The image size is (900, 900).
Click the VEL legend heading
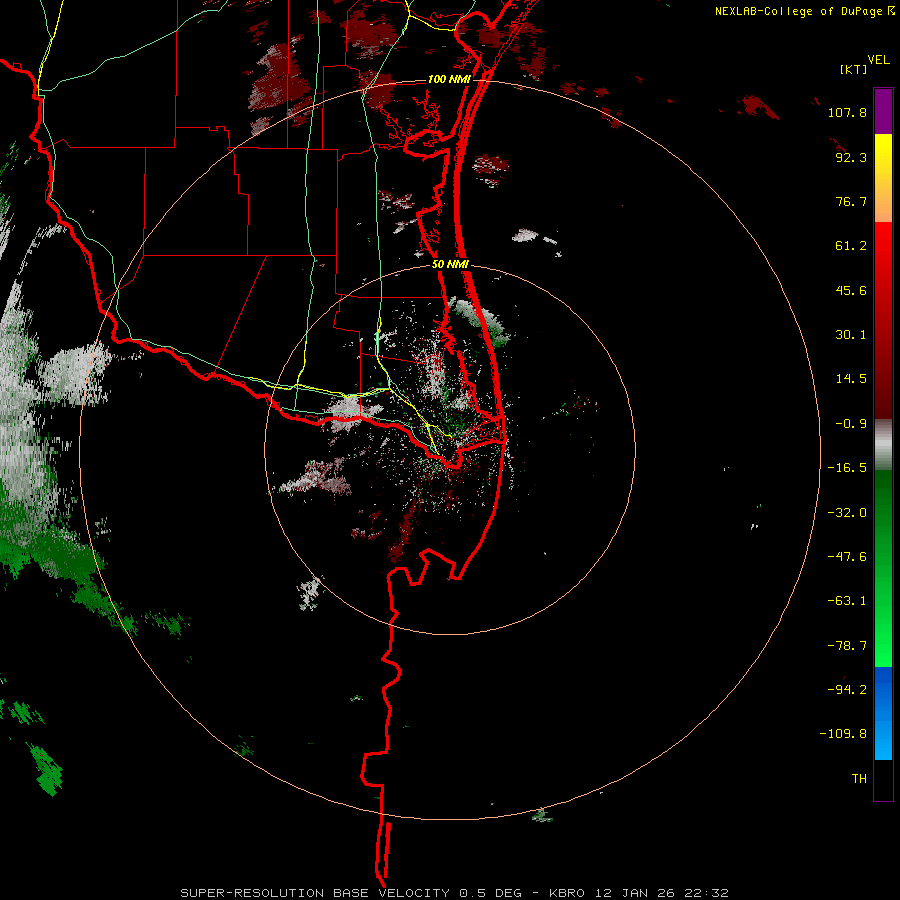pos(878,60)
